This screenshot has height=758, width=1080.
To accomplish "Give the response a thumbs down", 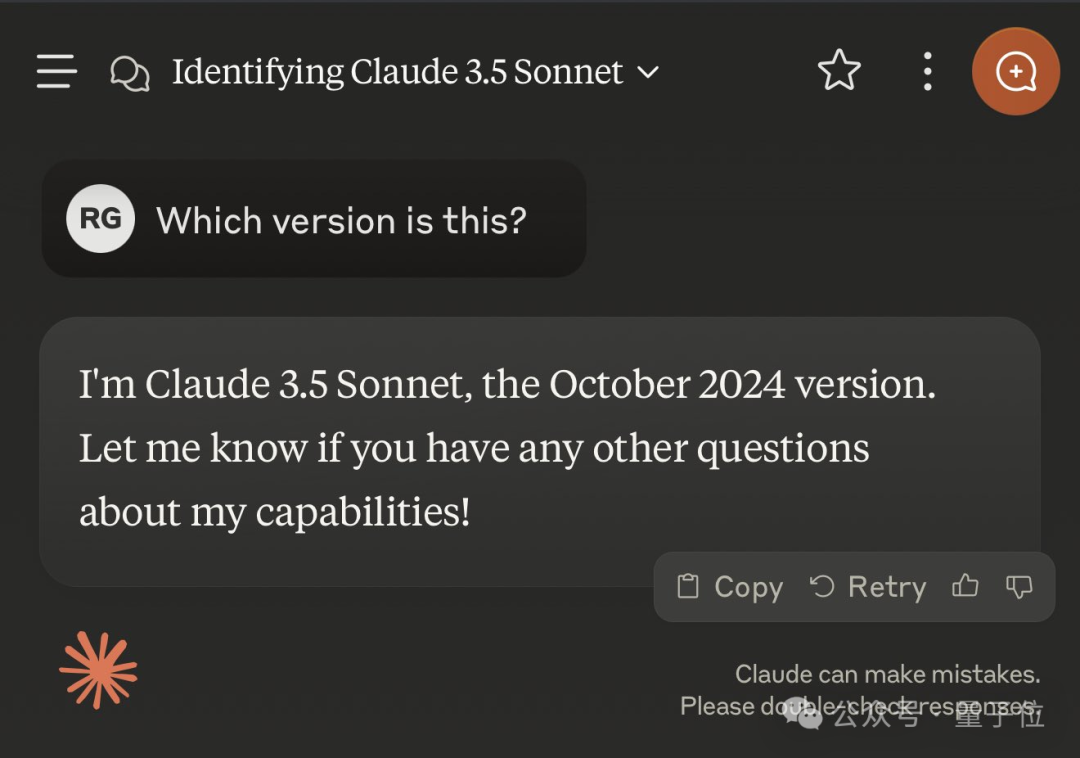I will [1019, 587].
